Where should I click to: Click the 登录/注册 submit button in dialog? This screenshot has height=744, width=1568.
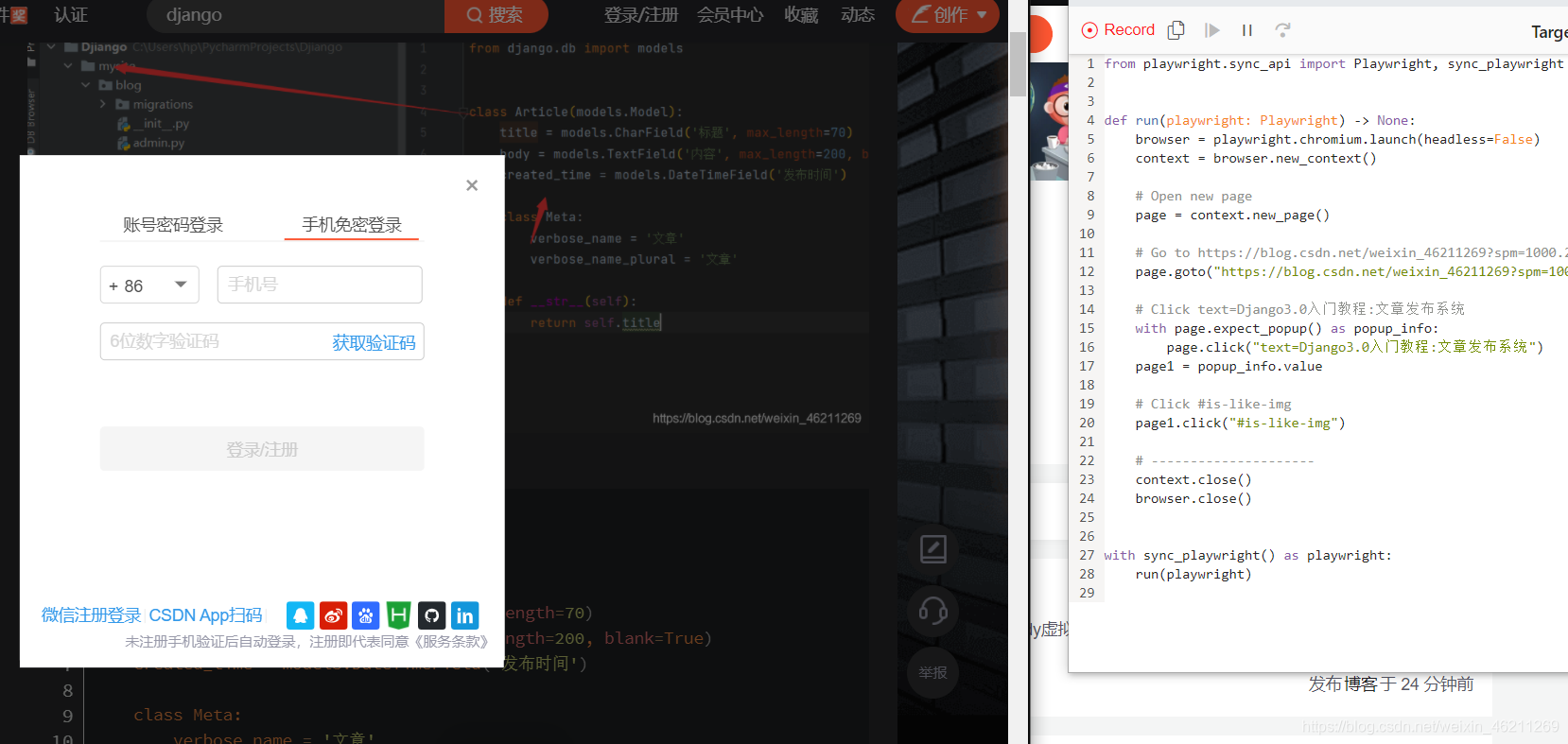pos(262,449)
